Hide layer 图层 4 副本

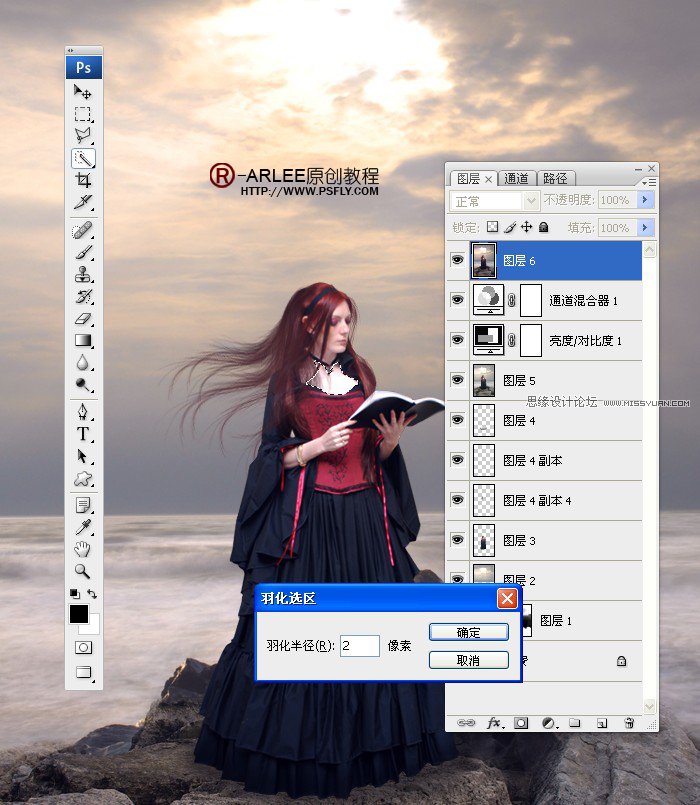pos(457,459)
